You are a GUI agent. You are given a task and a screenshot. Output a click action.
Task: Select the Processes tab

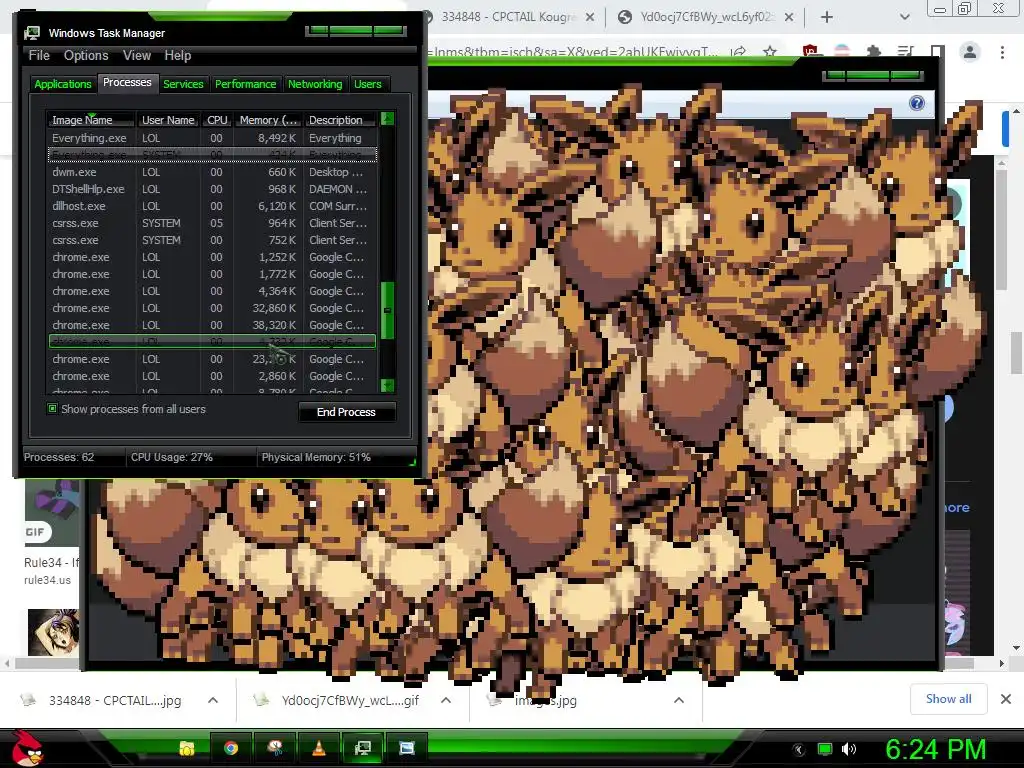[127, 82]
